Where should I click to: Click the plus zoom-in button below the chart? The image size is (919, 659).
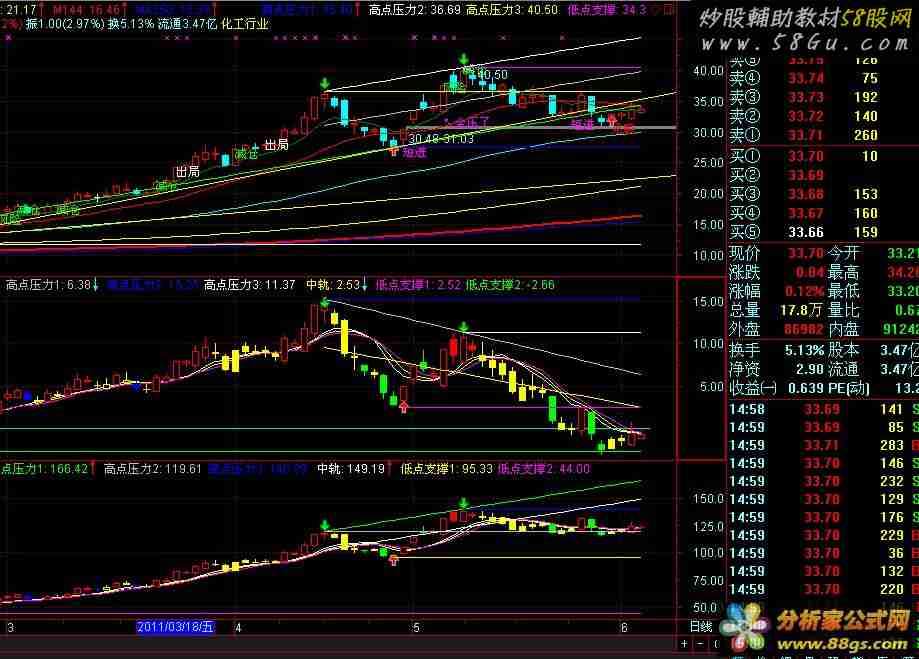[x=684, y=644]
